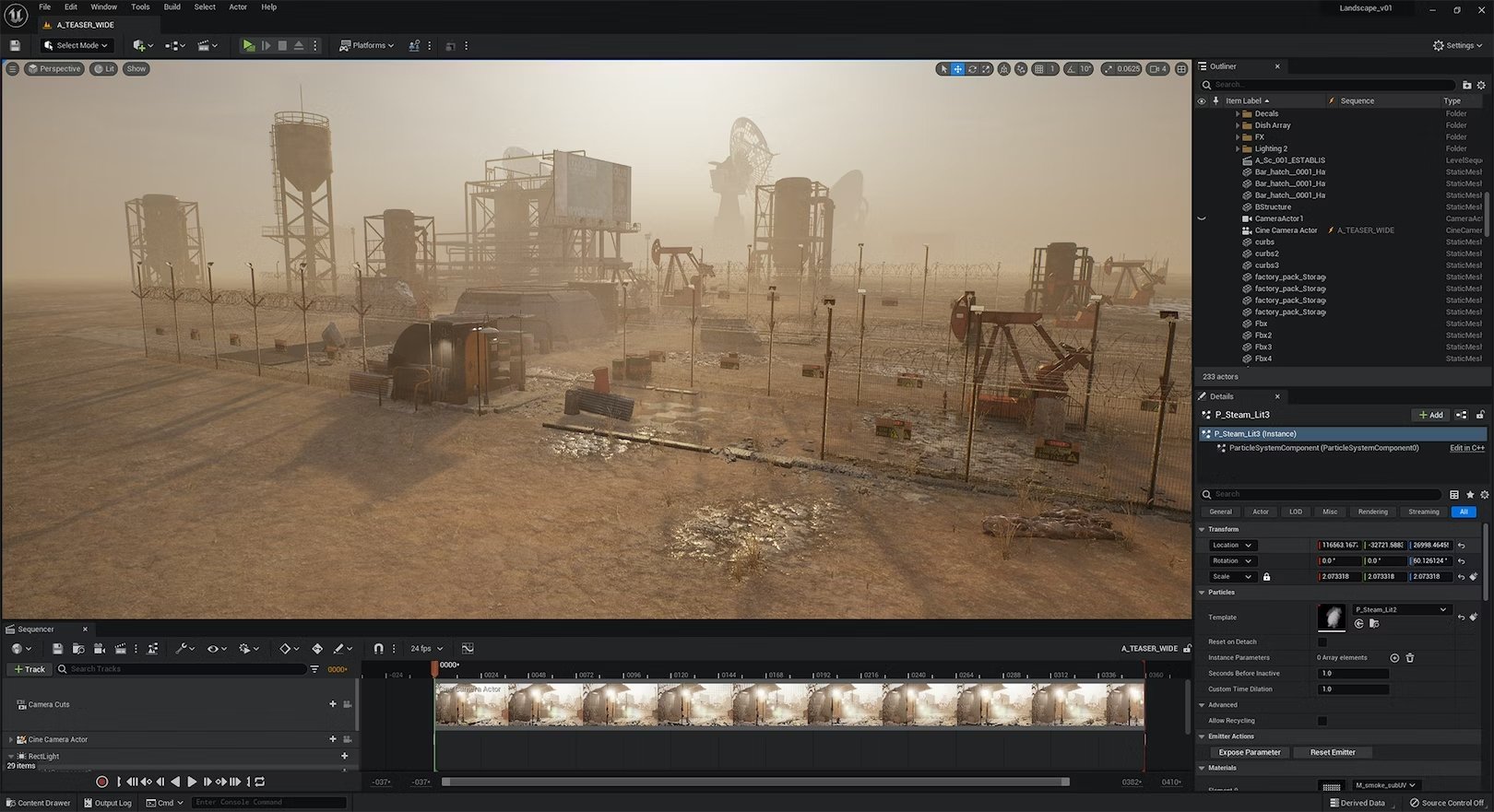The width and height of the screenshot is (1494, 812).
Task: Toggle the Allow Recycling checkbox
Action: [1322, 721]
